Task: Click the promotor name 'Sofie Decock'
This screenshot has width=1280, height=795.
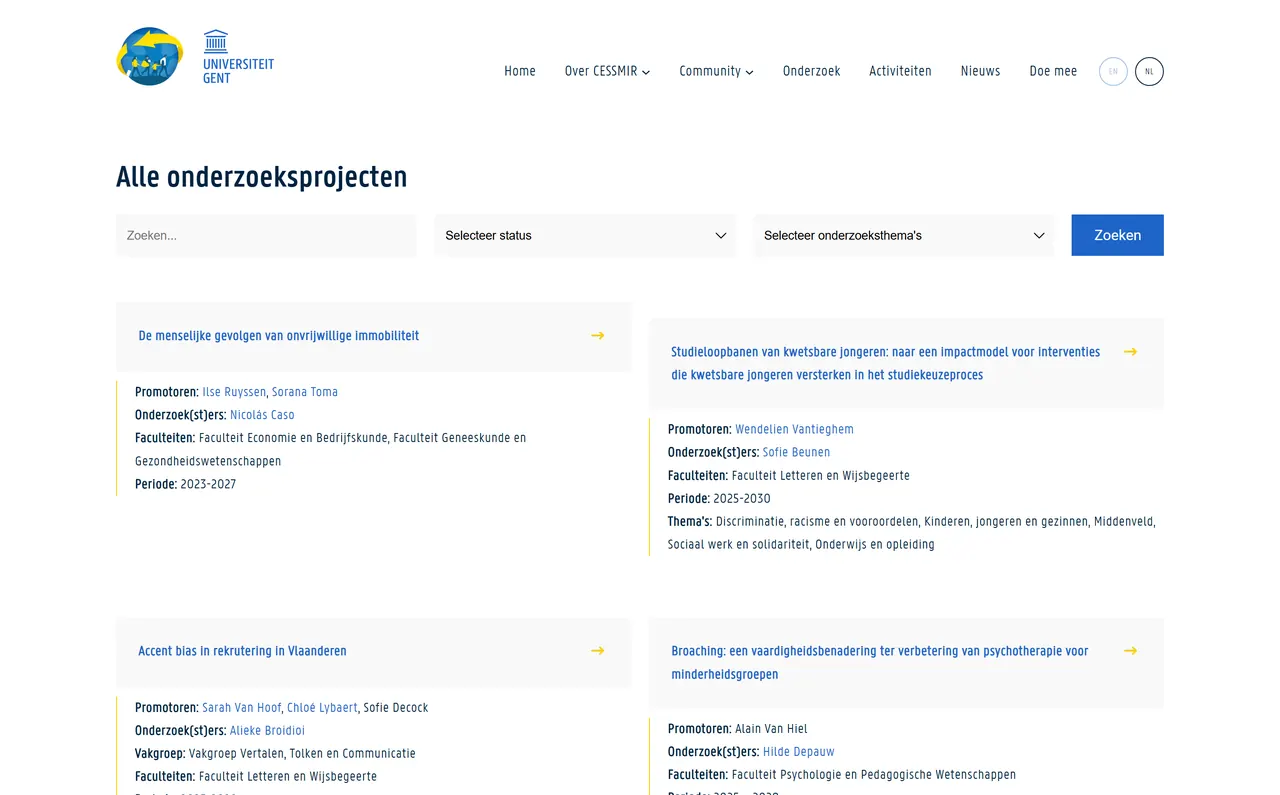Action: 396,708
